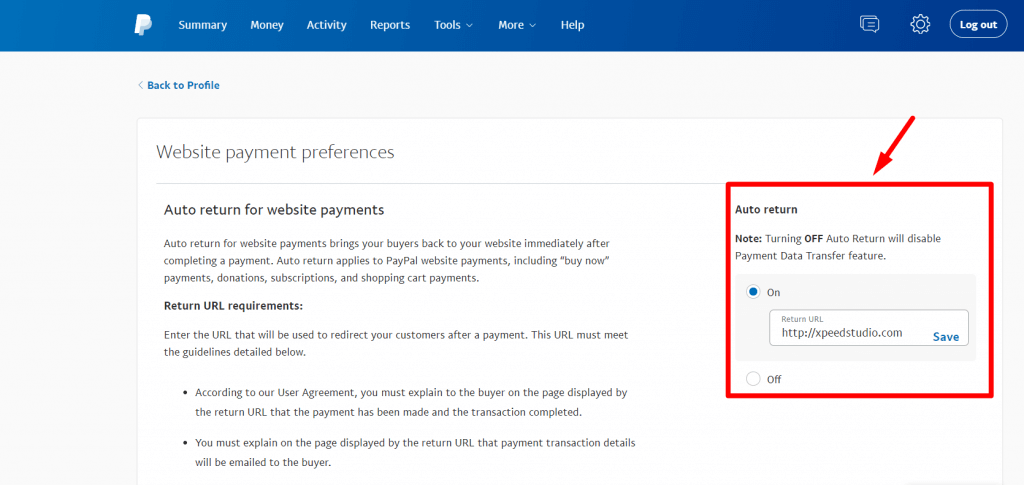Follow the Back to Profile link
This screenshot has width=1024, height=485.
[x=179, y=85]
